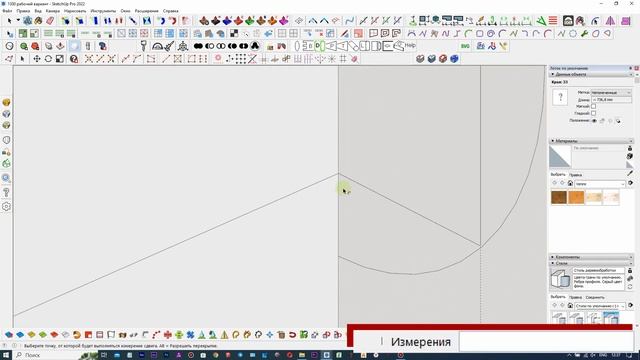Viewport: 640px width, 360px height.
Task: Click the red horizontal lines icon
Action: tap(553, 20)
